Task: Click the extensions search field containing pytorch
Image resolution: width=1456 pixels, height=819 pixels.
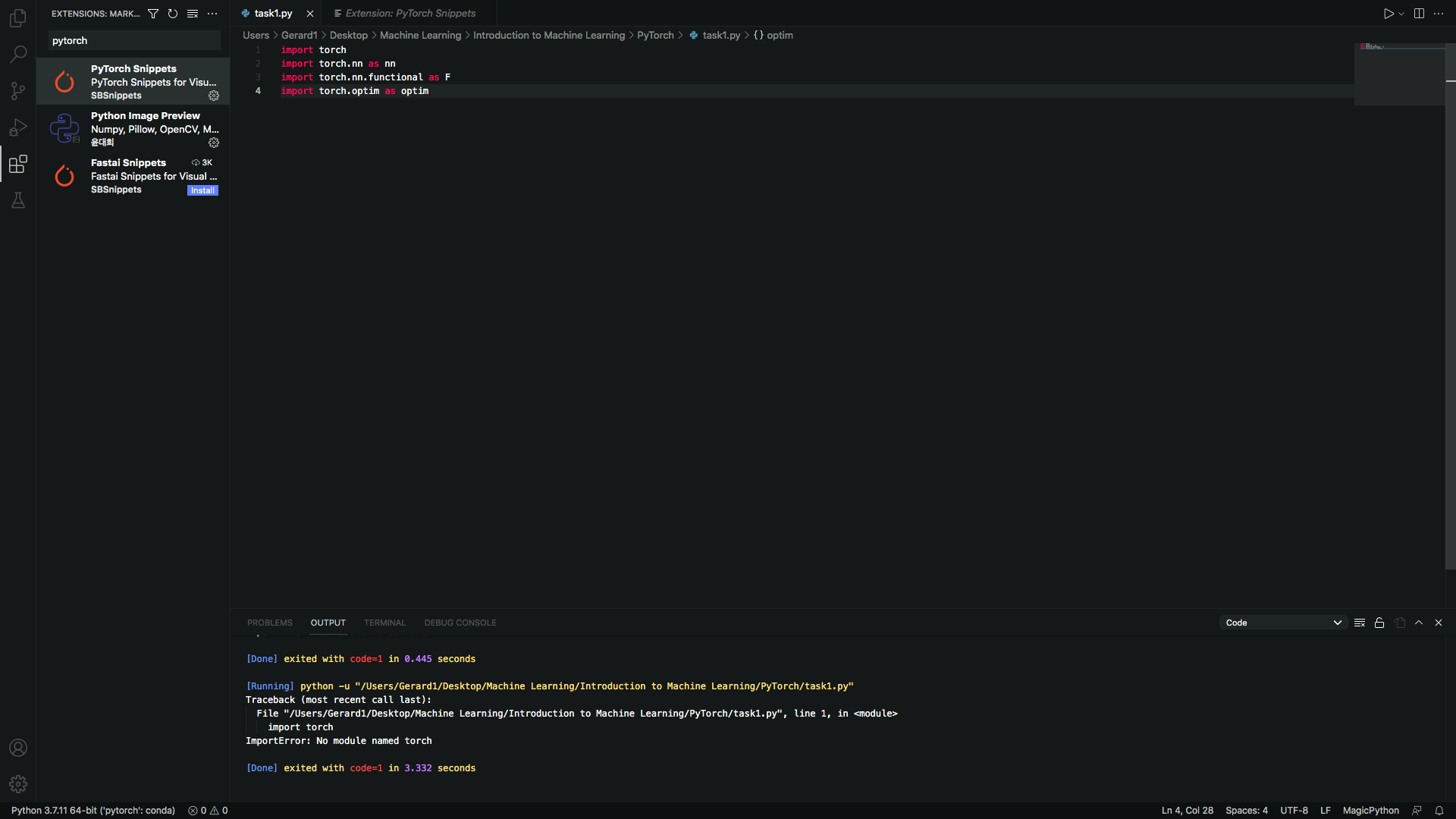Action: (134, 41)
